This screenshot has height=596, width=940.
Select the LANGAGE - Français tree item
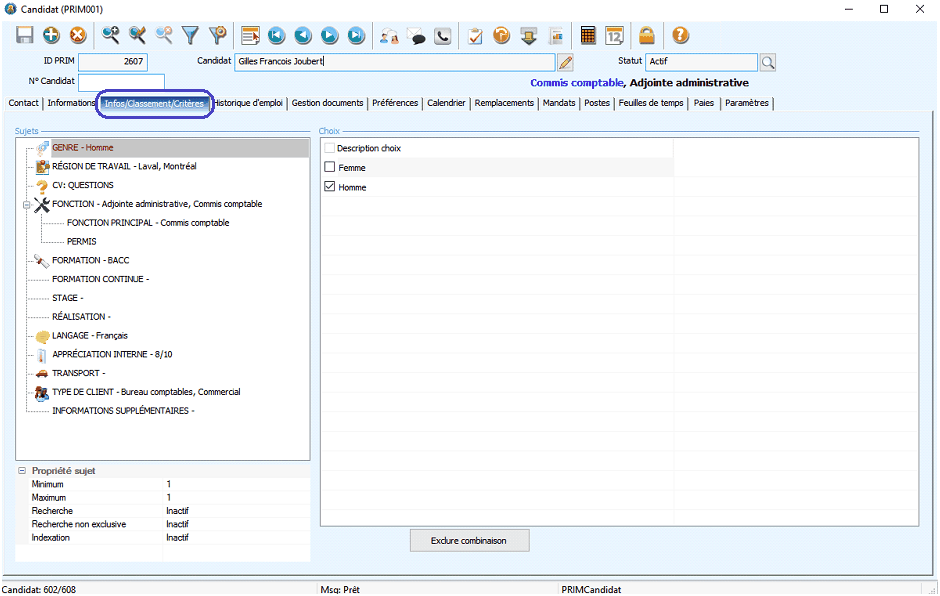click(89, 336)
